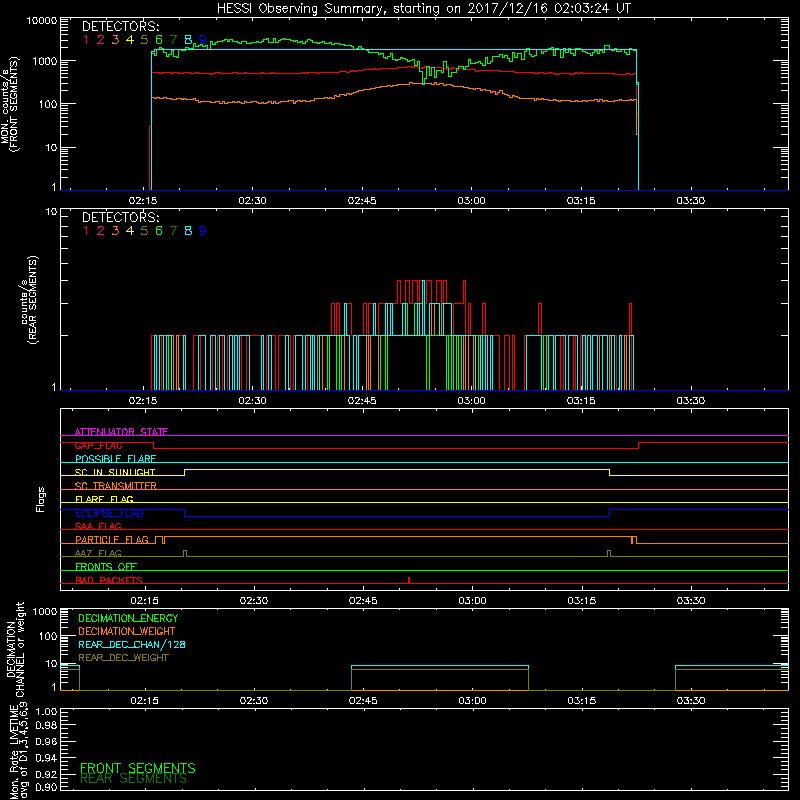The width and height of the screenshot is (800, 800).
Task: Click the "02:45" tick under the decimation plot
Action: 363,701
